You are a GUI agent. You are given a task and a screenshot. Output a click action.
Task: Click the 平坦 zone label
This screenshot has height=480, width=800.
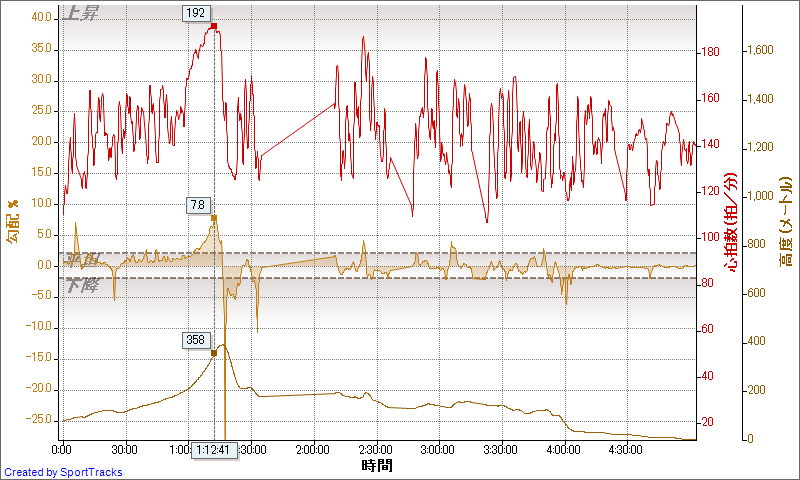tap(81, 260)
